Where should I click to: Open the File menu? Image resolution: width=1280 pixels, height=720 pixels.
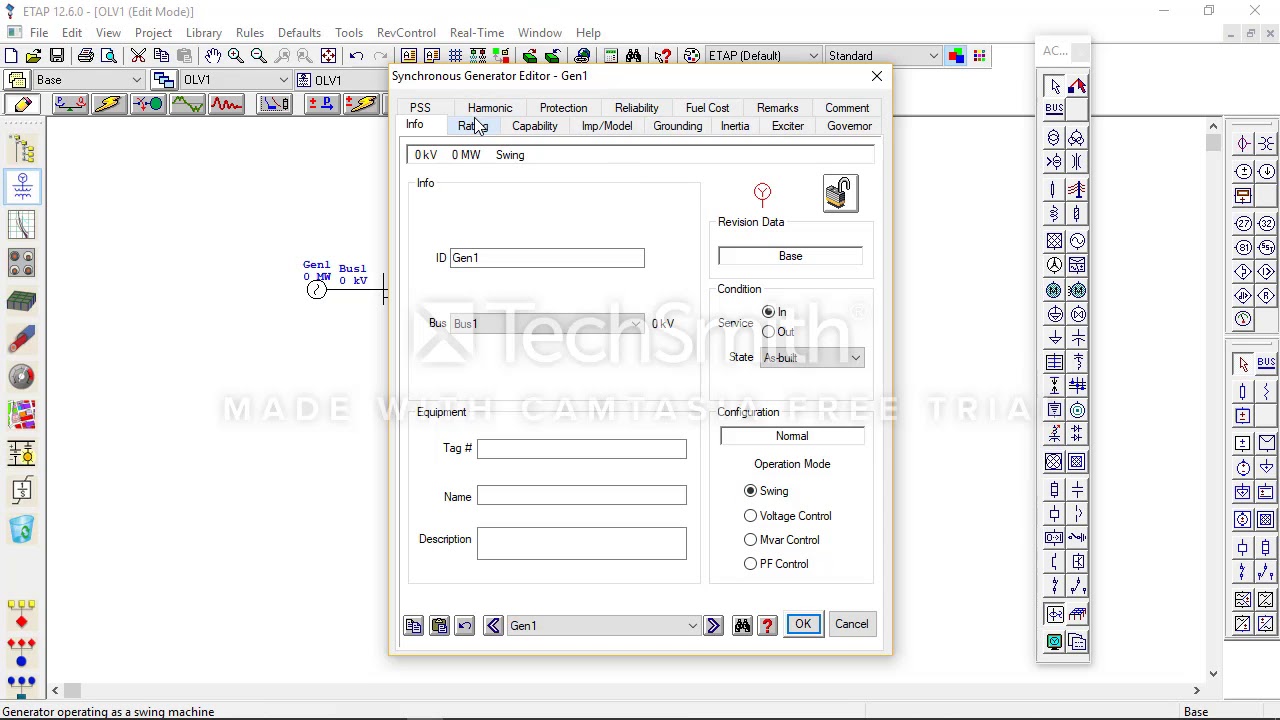click(39, 33)
